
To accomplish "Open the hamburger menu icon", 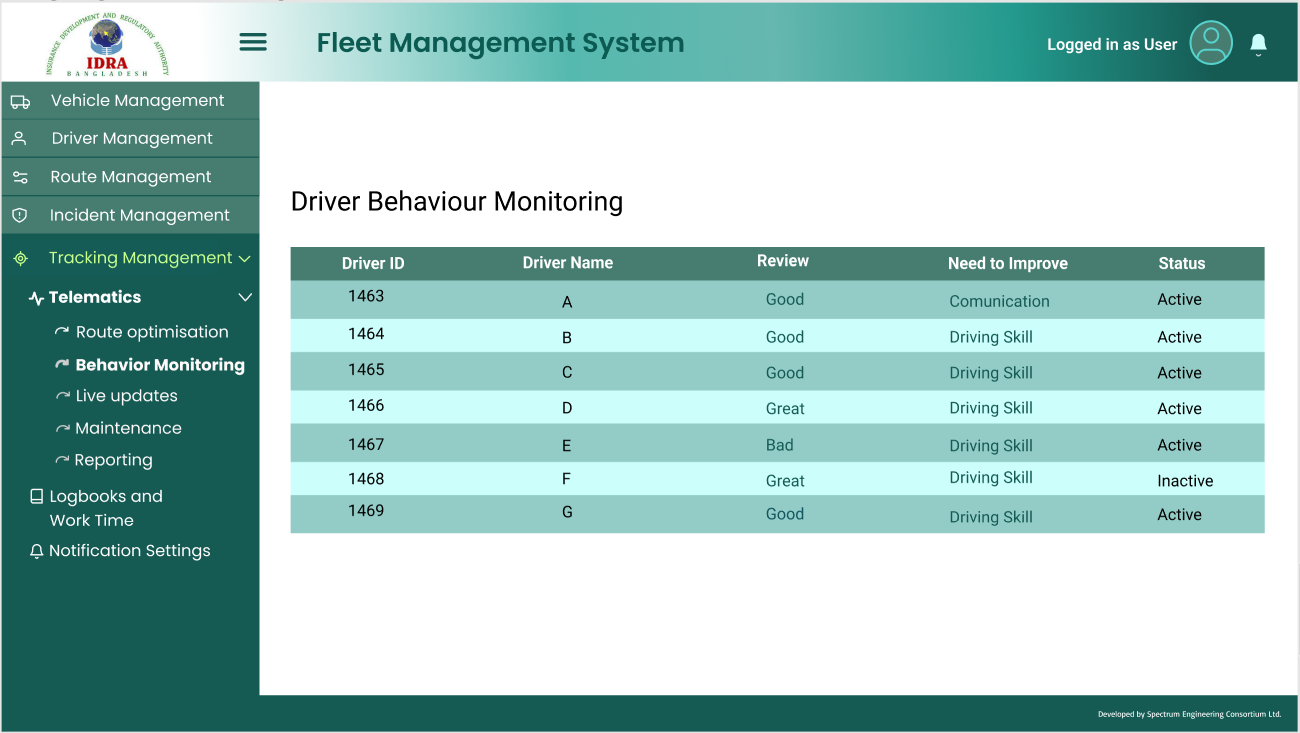I will 253,42.
